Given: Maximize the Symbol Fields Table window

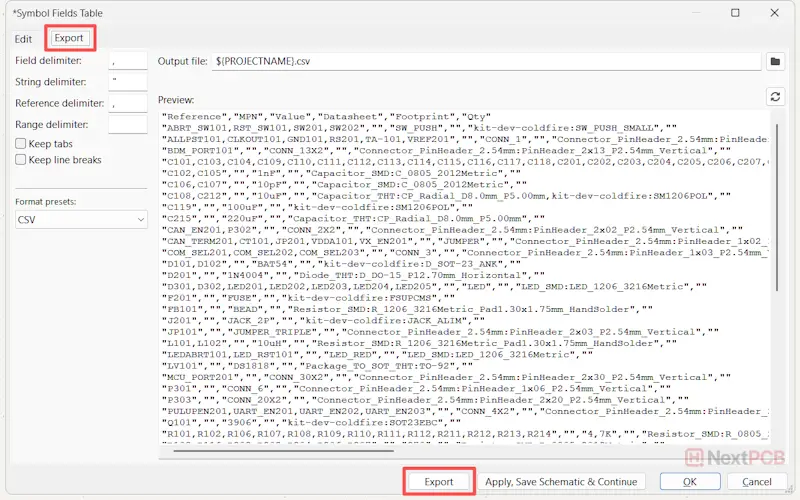Looking at the screenshot, I should pos(735,13).
